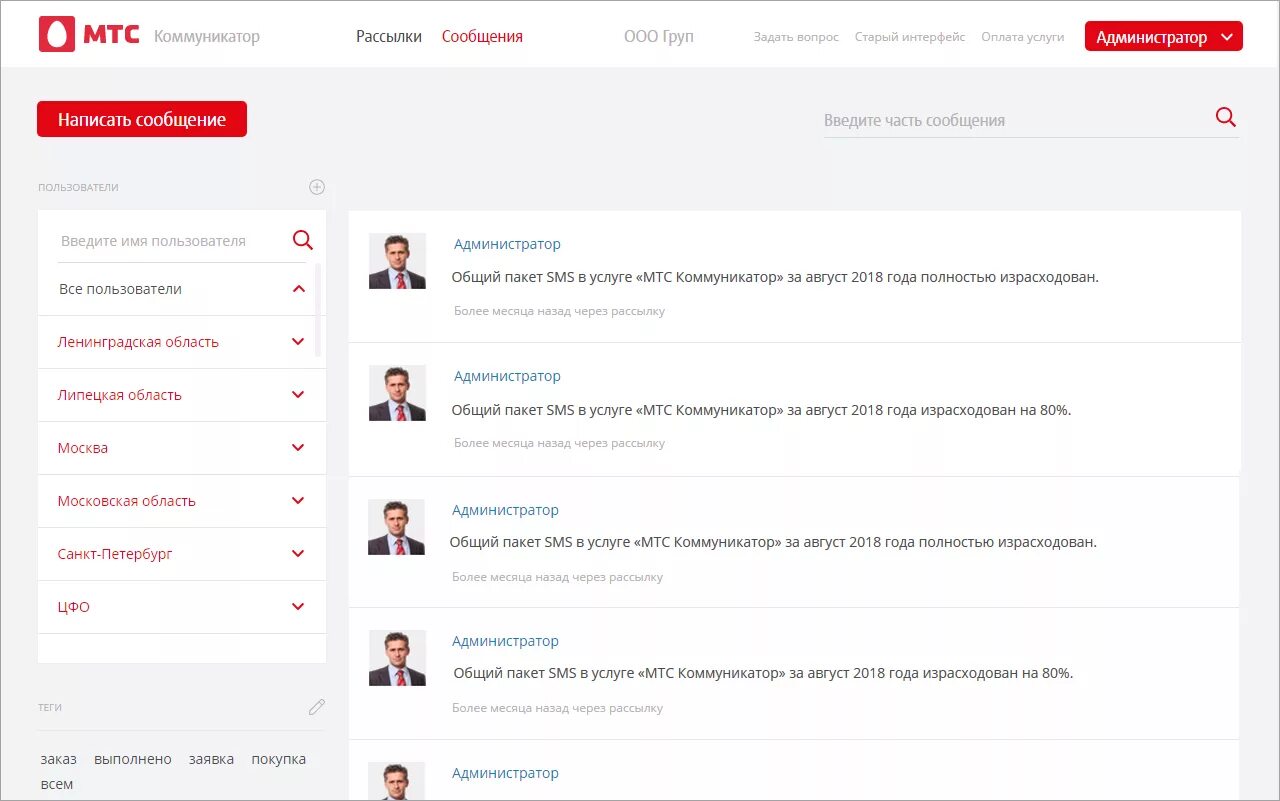Open the first message's Администратор sender link
This screenshot has width=1280, height=801.
507,244
